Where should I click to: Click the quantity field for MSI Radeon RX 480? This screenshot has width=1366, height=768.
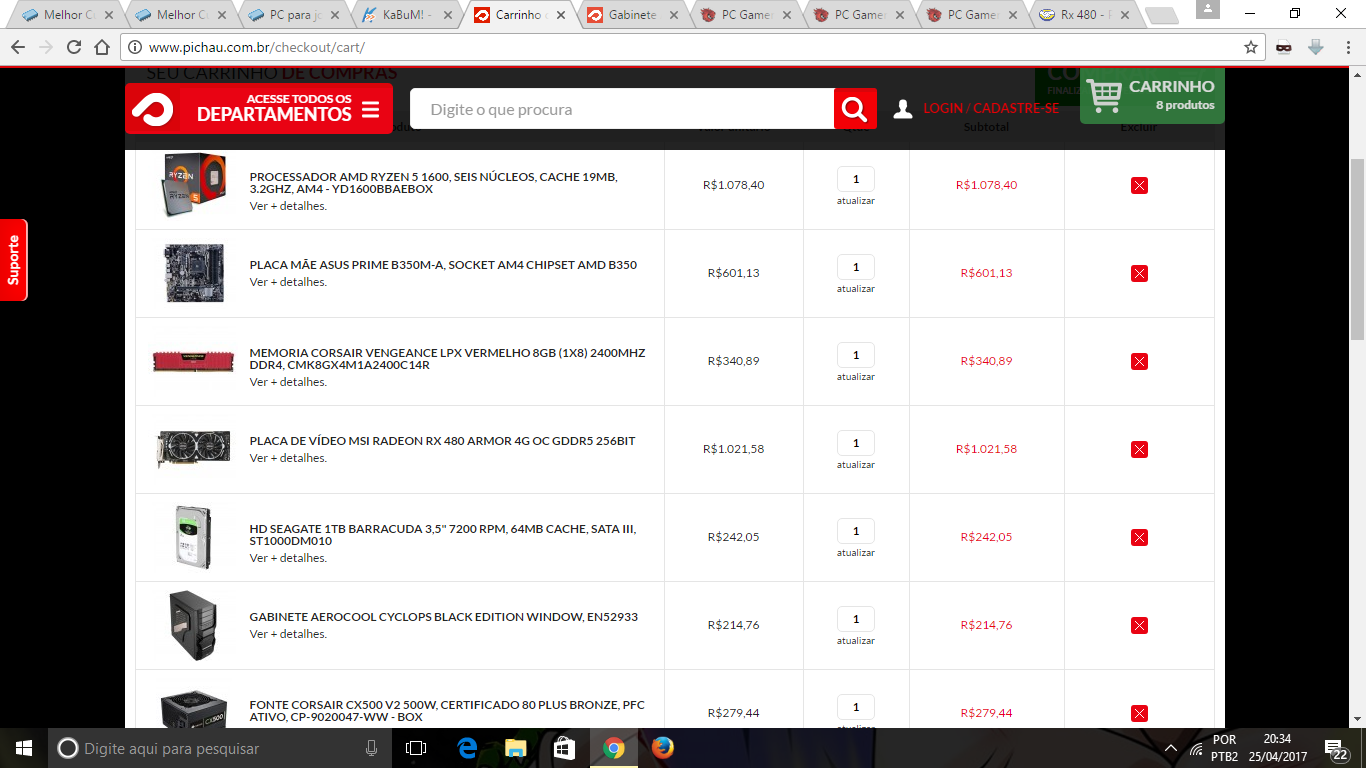coord(856,443)
